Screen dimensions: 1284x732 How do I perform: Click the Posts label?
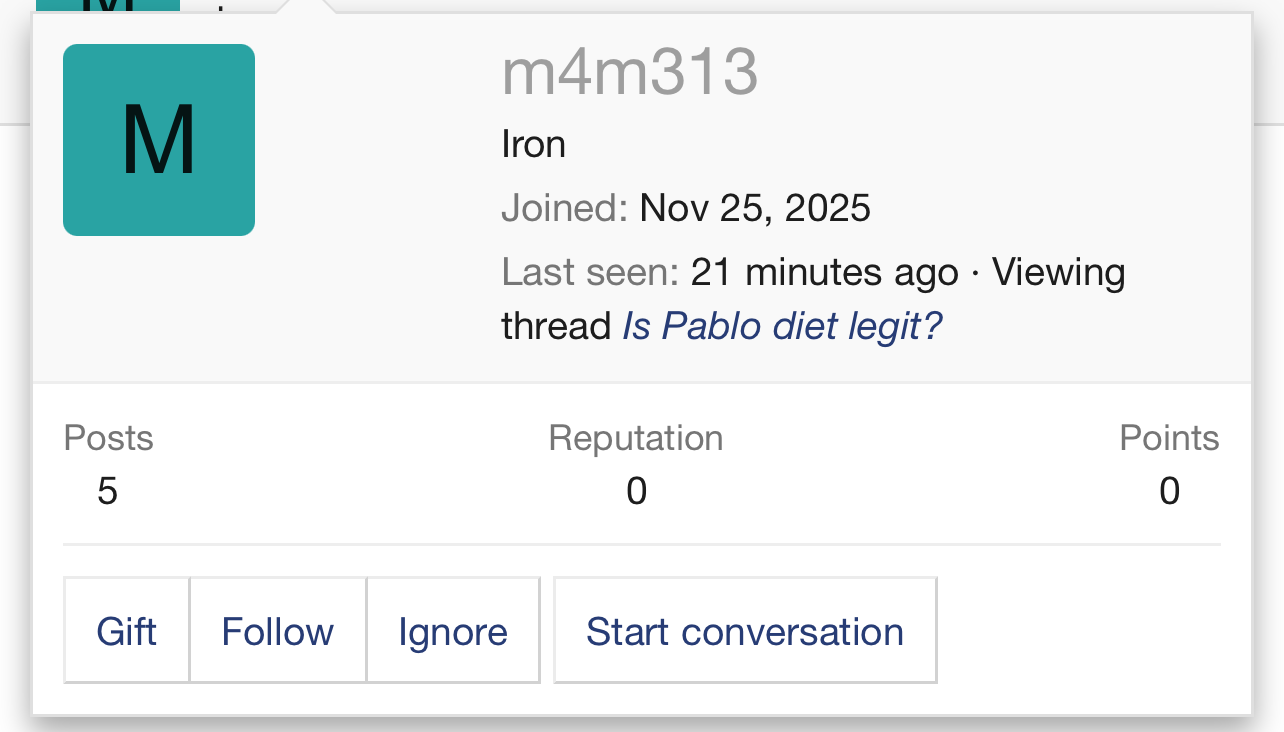108,438
